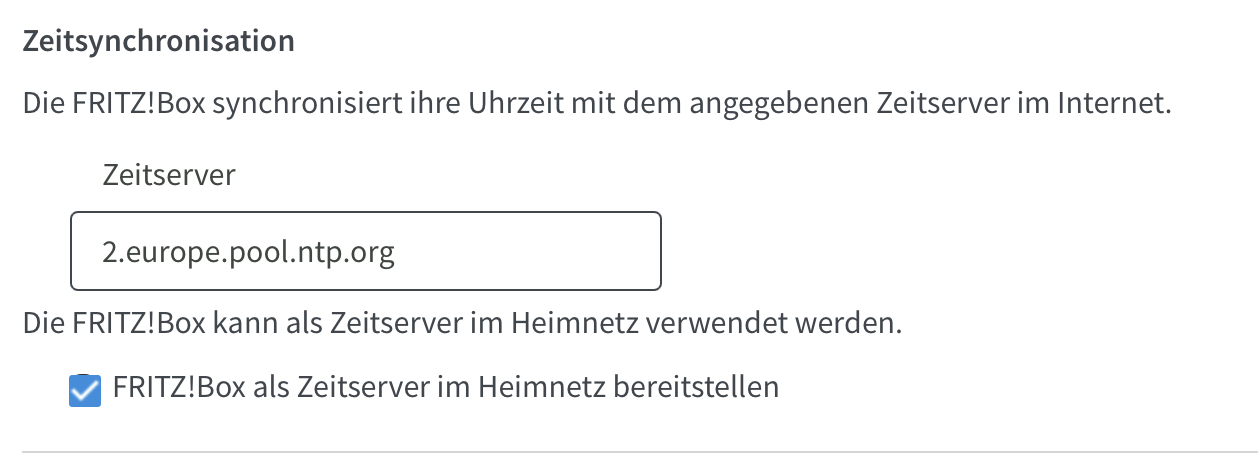This screenshot has height=462, width=1258.
Task: Click the 'Zeitserver' field label
Action: tap(169, 175)
